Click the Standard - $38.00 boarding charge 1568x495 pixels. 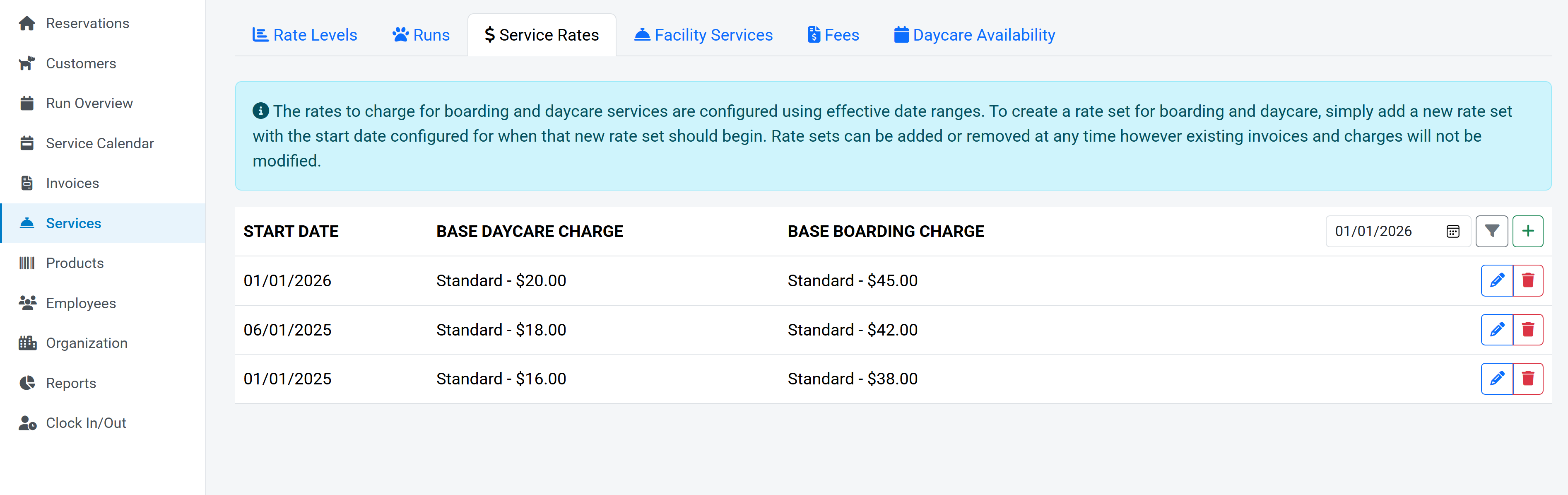pyautogui.click(x=852, y=379)
